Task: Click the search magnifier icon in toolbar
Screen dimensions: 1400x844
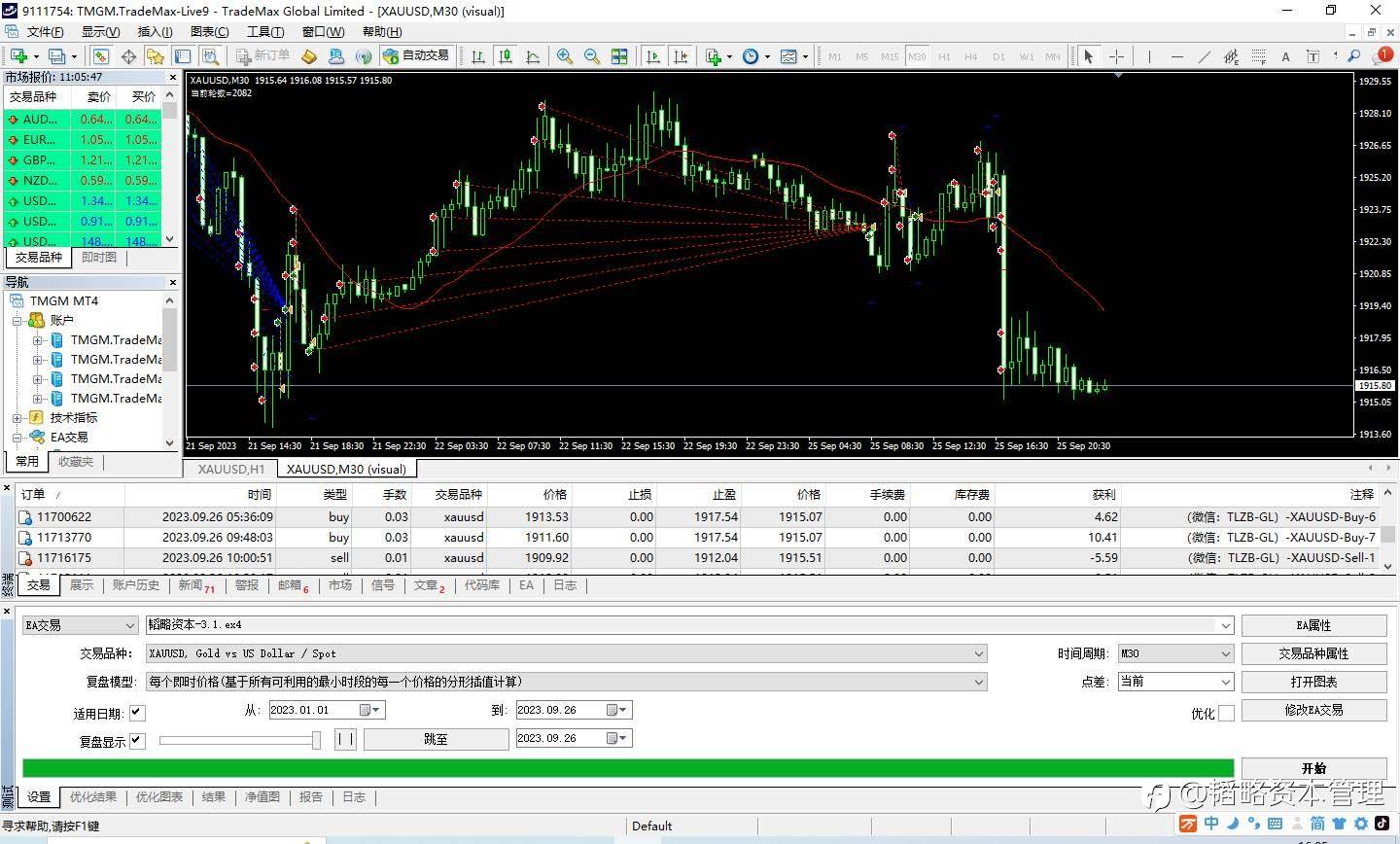Action: [1353, 56]
